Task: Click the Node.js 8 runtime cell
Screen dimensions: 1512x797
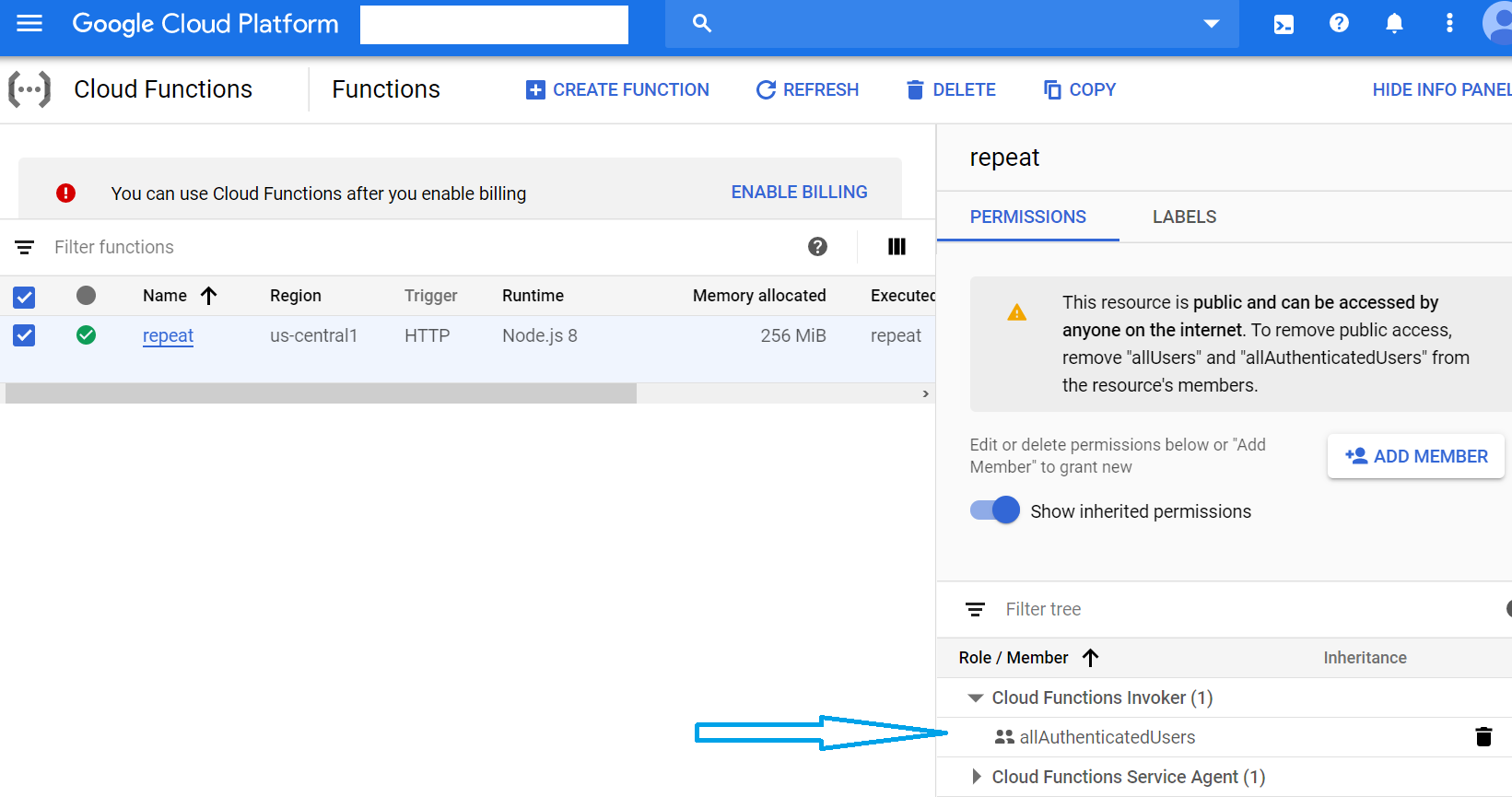Action: click(540, 335)
